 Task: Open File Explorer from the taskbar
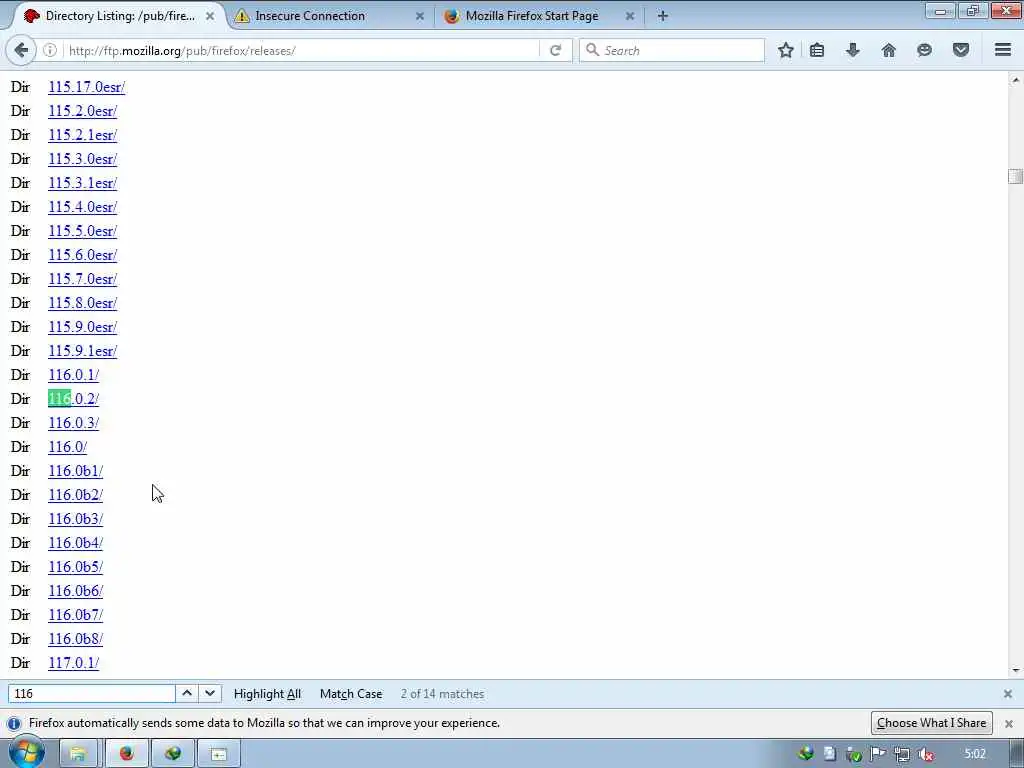[x=78, y=754]
